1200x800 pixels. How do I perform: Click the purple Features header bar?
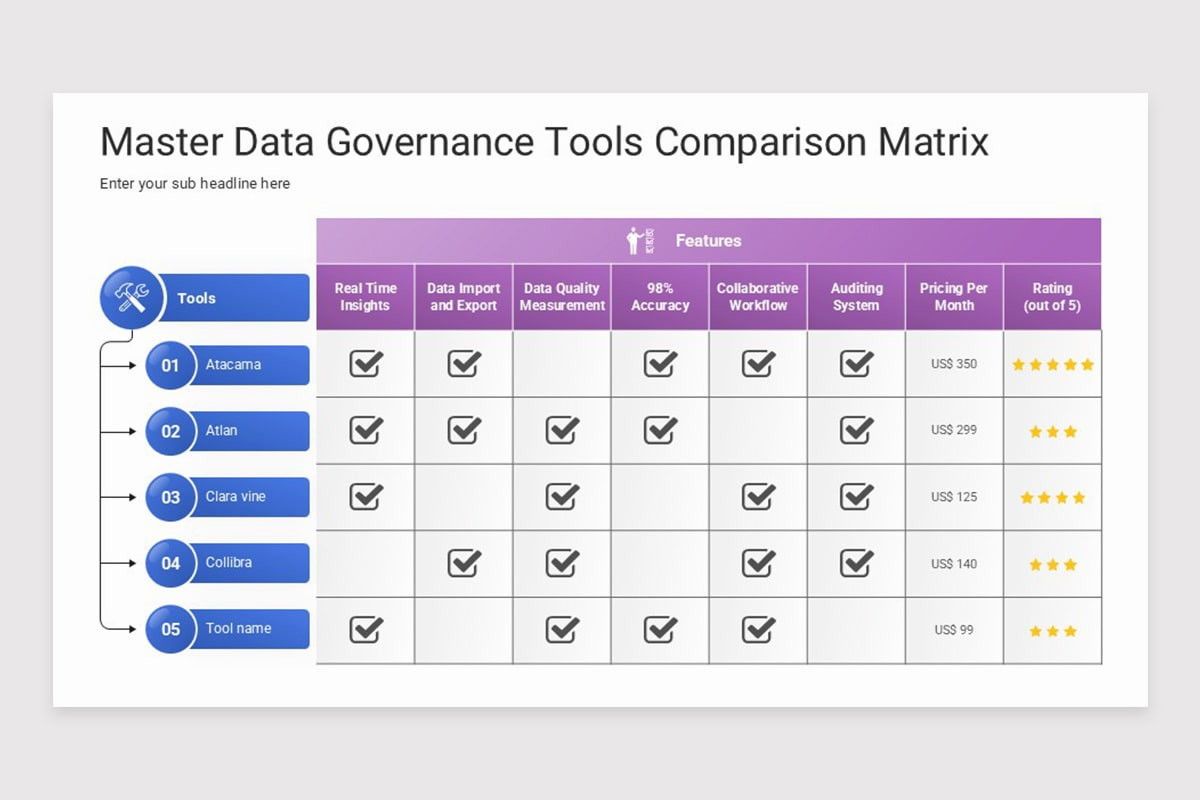709,241
